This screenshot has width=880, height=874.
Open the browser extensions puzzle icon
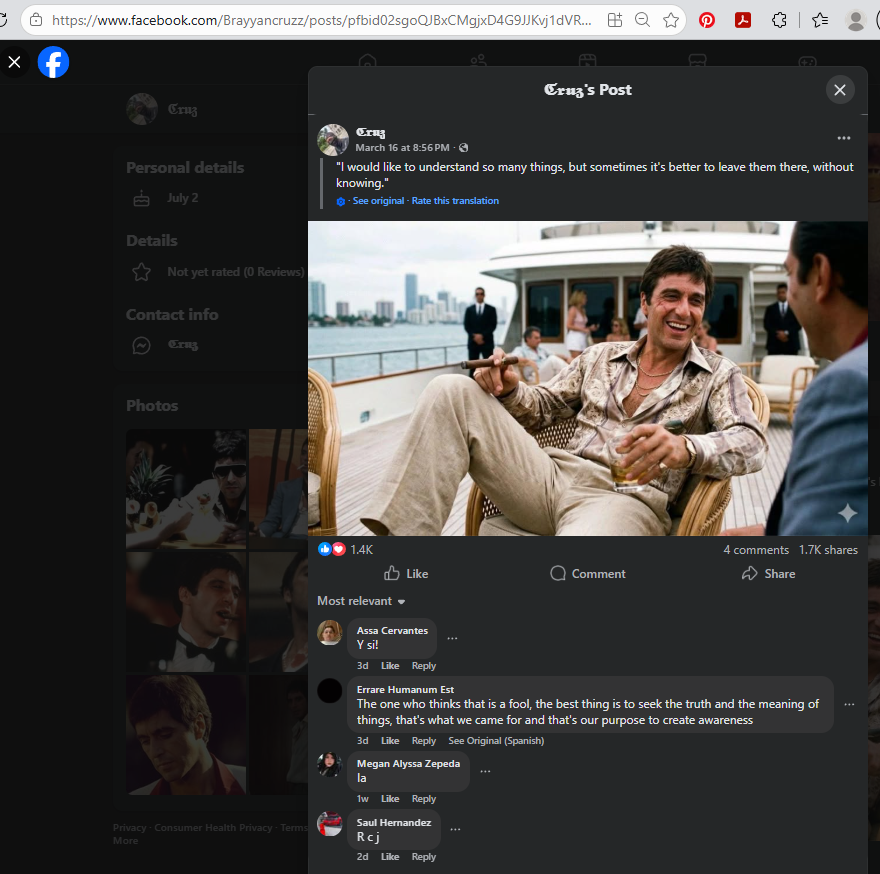click(780, 20)
